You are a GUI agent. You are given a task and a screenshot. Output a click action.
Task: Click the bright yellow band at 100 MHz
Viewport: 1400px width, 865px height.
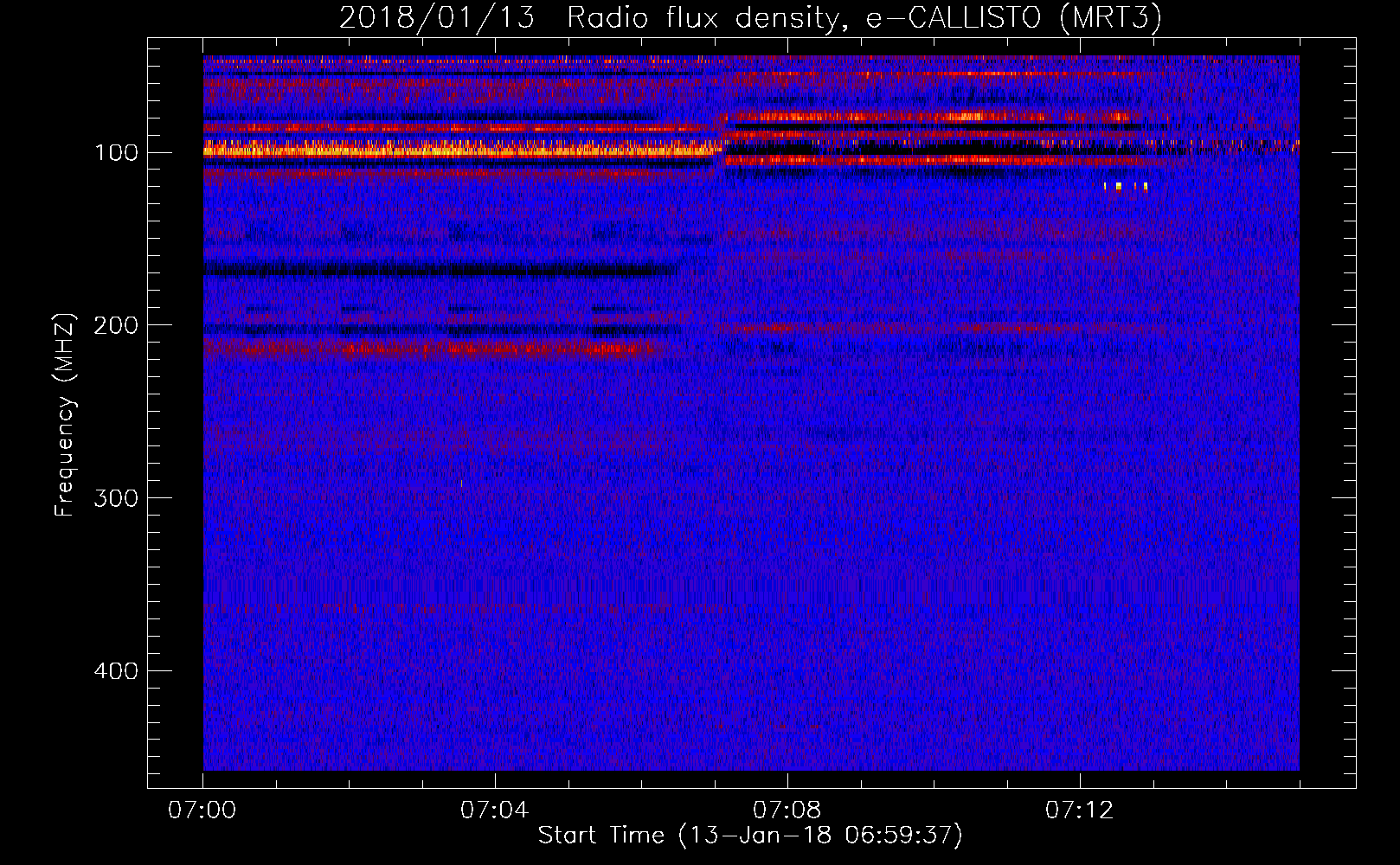point(462,151)
